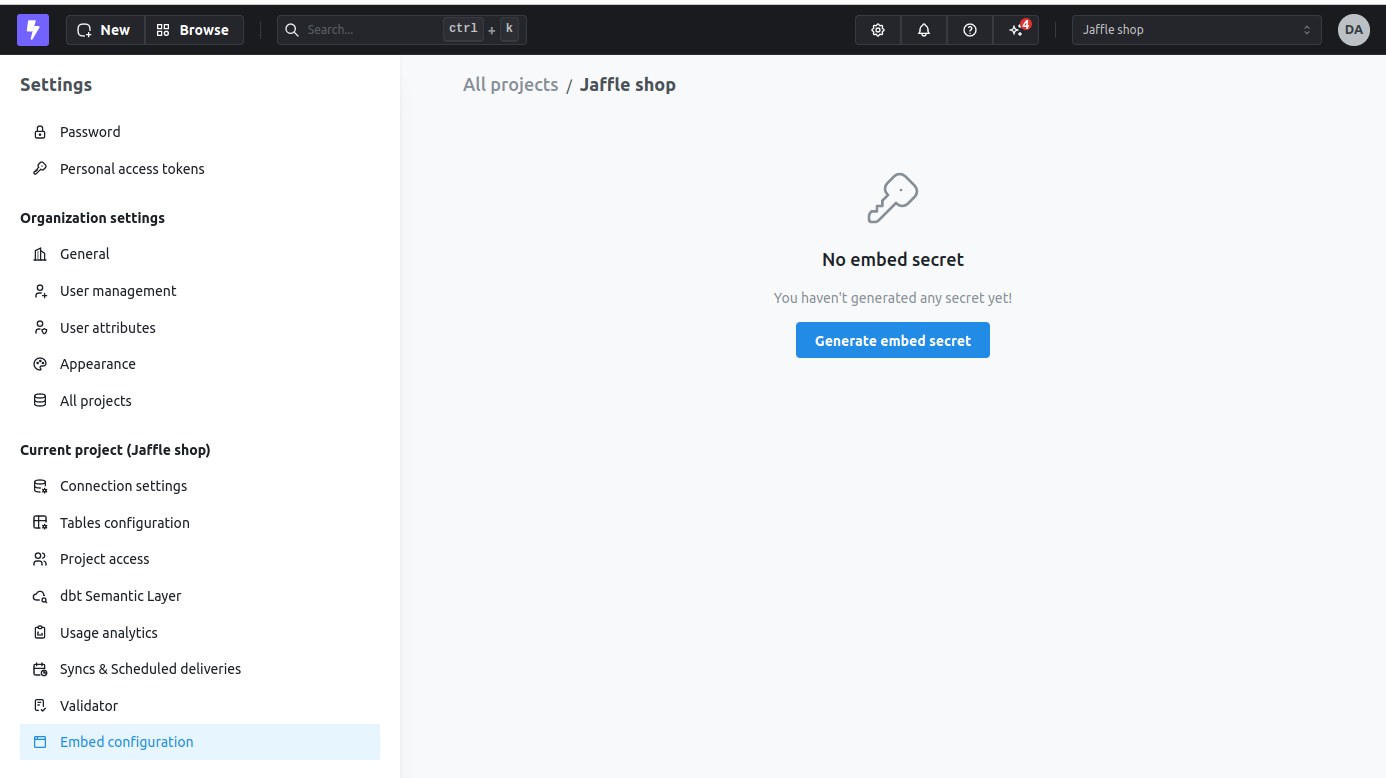Click the DA user avatar
The height and width of the screenshot is (778, 1386).
click(x=1354, y=29)
